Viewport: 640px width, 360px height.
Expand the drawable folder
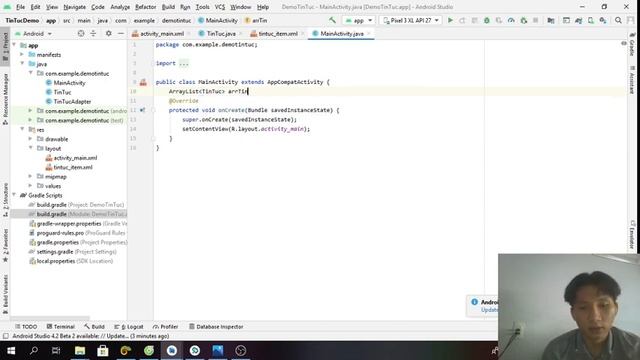(31, 139)
